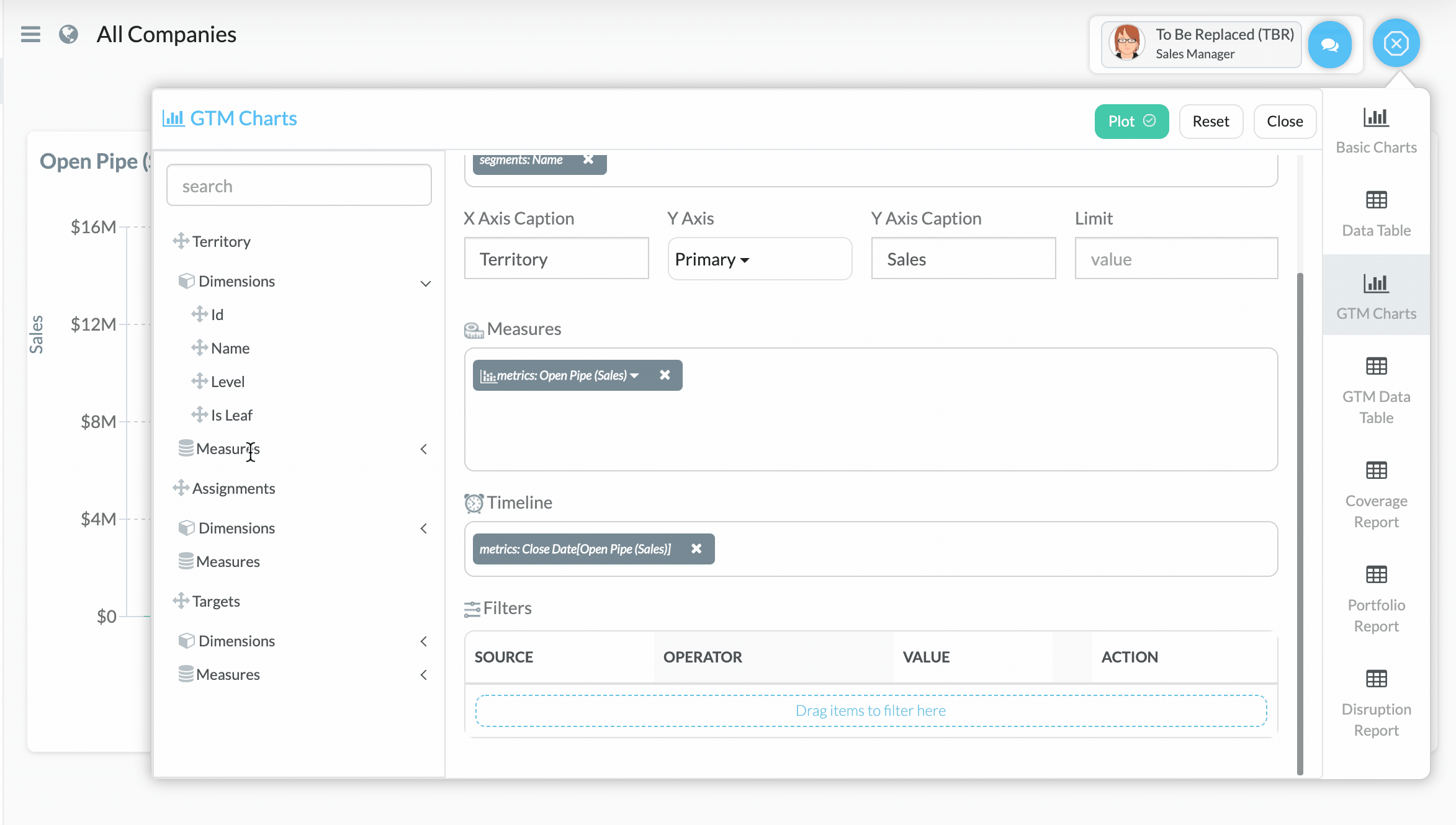Open the hamburger menu
1456x825 pixels.
click(x=30, y=34)
